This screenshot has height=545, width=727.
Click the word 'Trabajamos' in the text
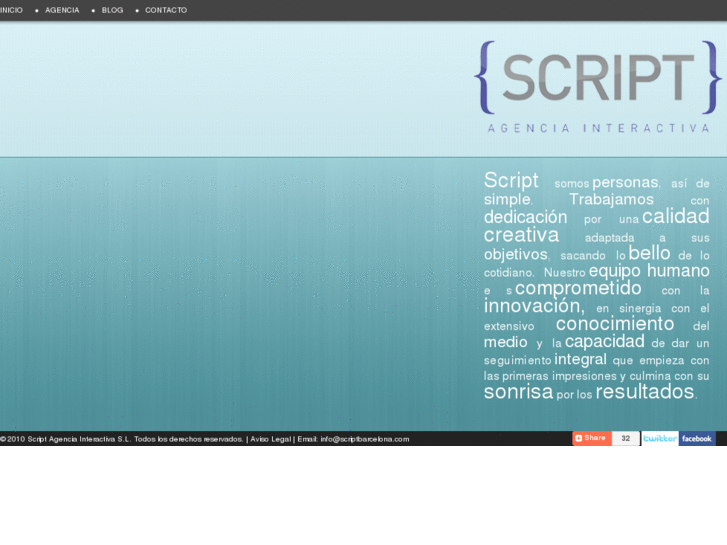coord(611,199)
